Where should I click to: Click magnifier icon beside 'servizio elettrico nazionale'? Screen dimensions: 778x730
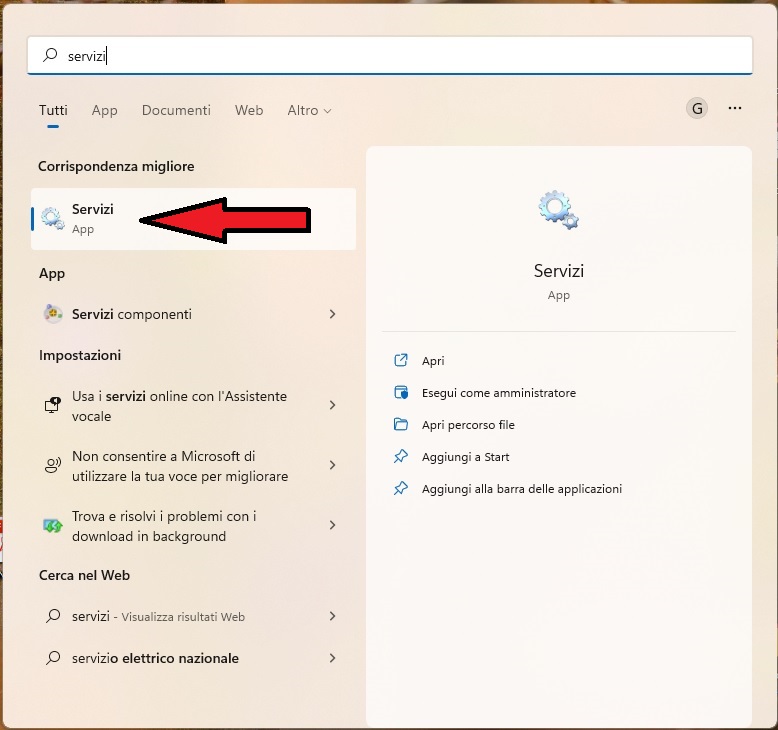coord(53,658)
